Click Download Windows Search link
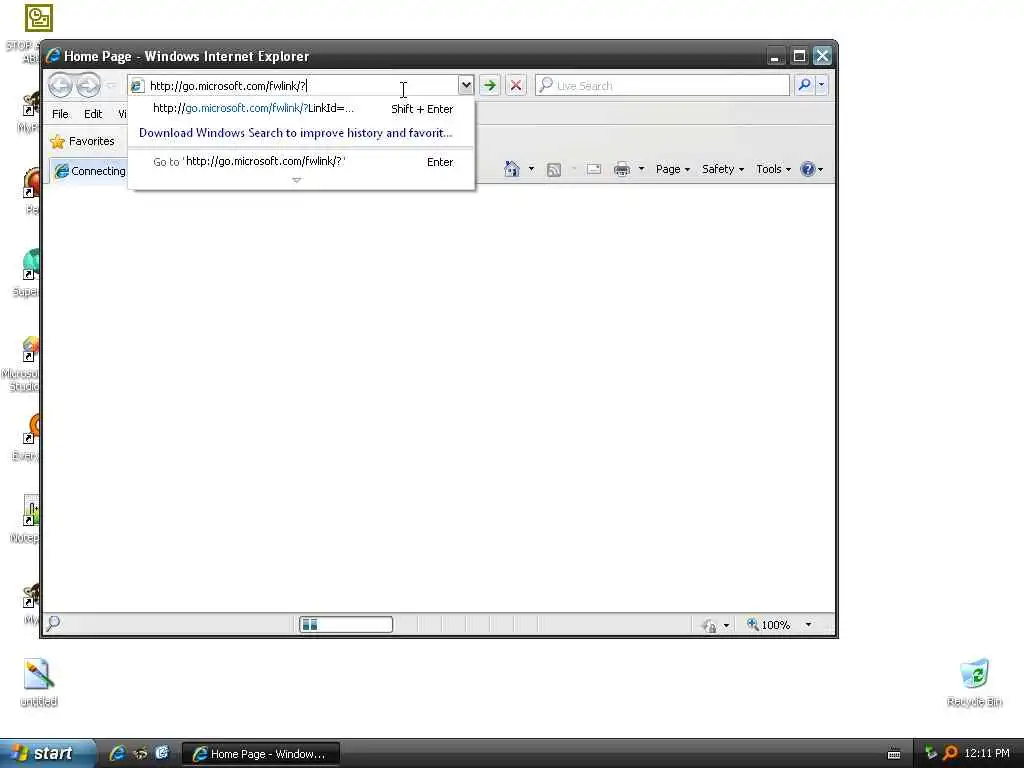 tap(295, 133)
